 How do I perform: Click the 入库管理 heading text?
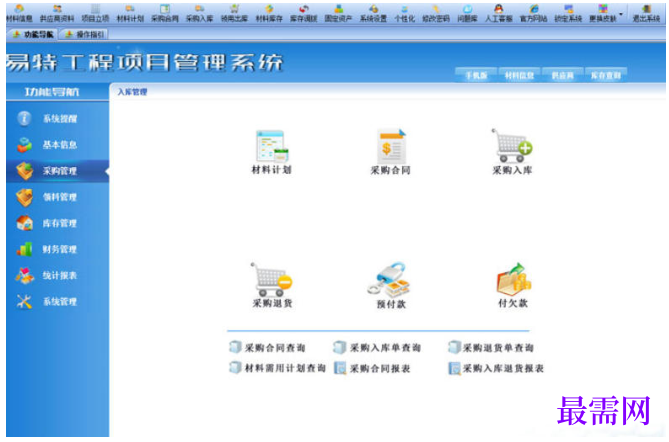tap(132, 92)
